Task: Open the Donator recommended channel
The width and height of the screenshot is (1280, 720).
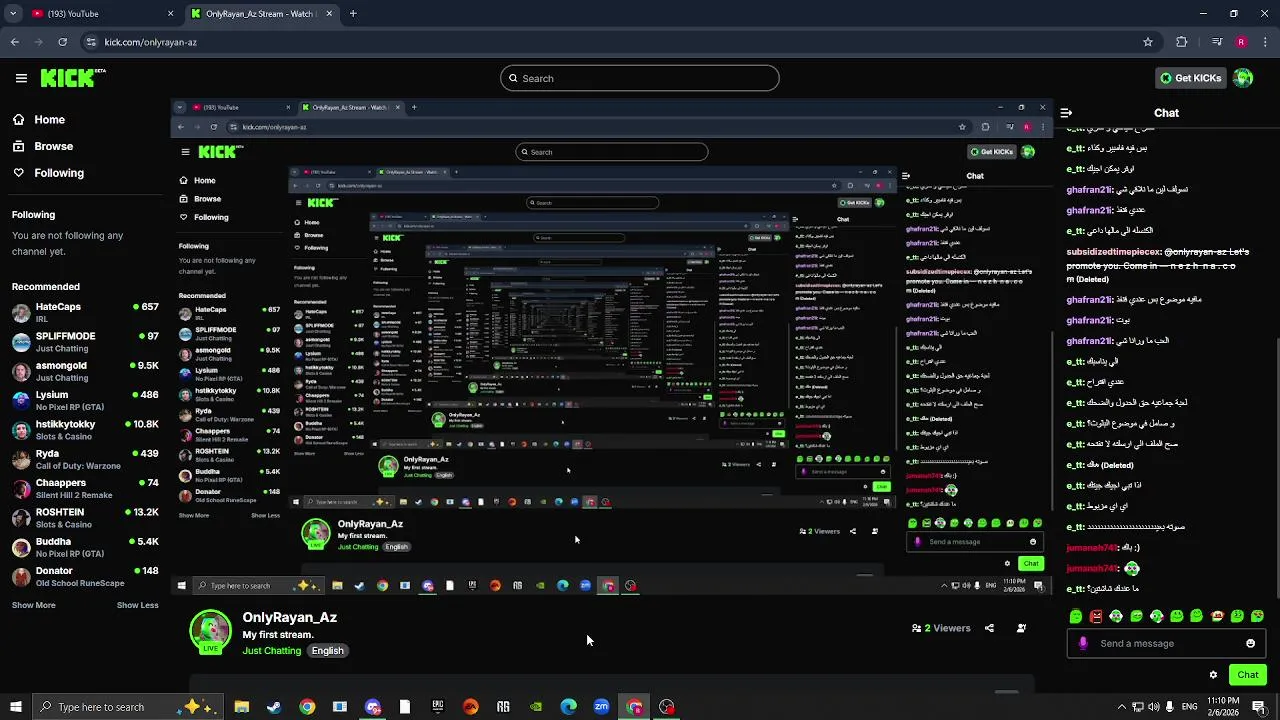Action: pos(85,576)
